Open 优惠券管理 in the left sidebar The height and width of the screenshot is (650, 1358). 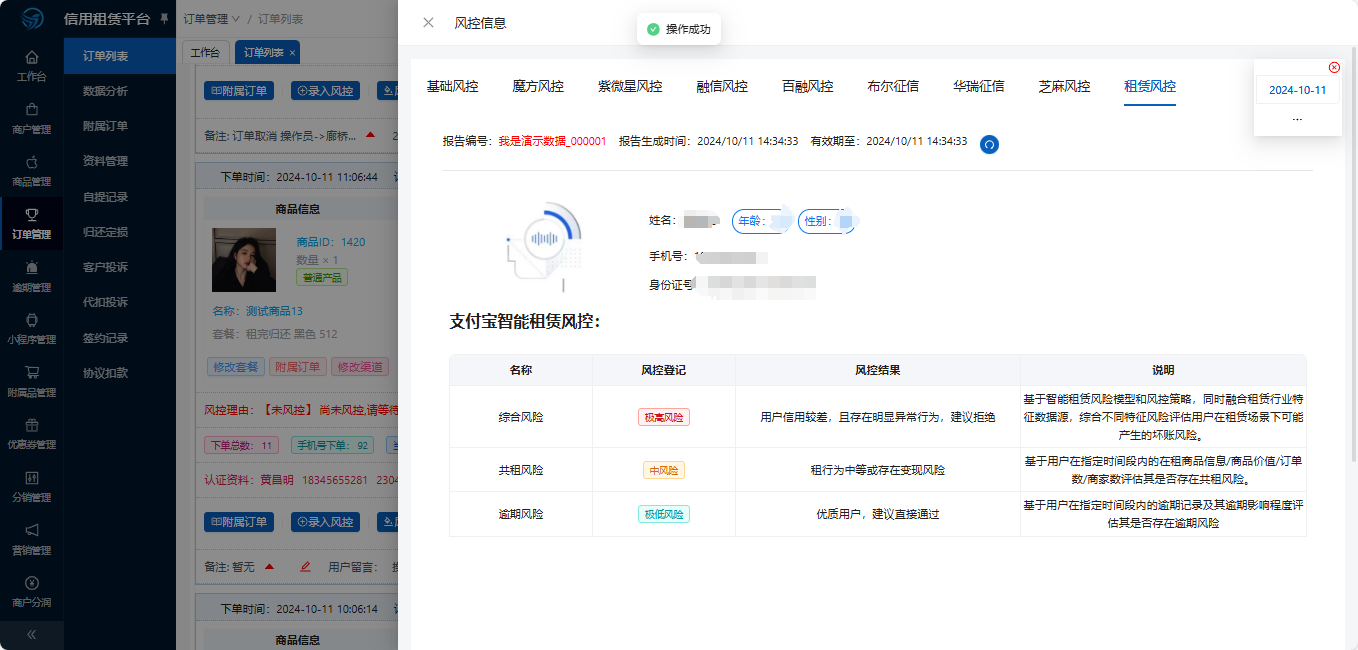point(31,433)
